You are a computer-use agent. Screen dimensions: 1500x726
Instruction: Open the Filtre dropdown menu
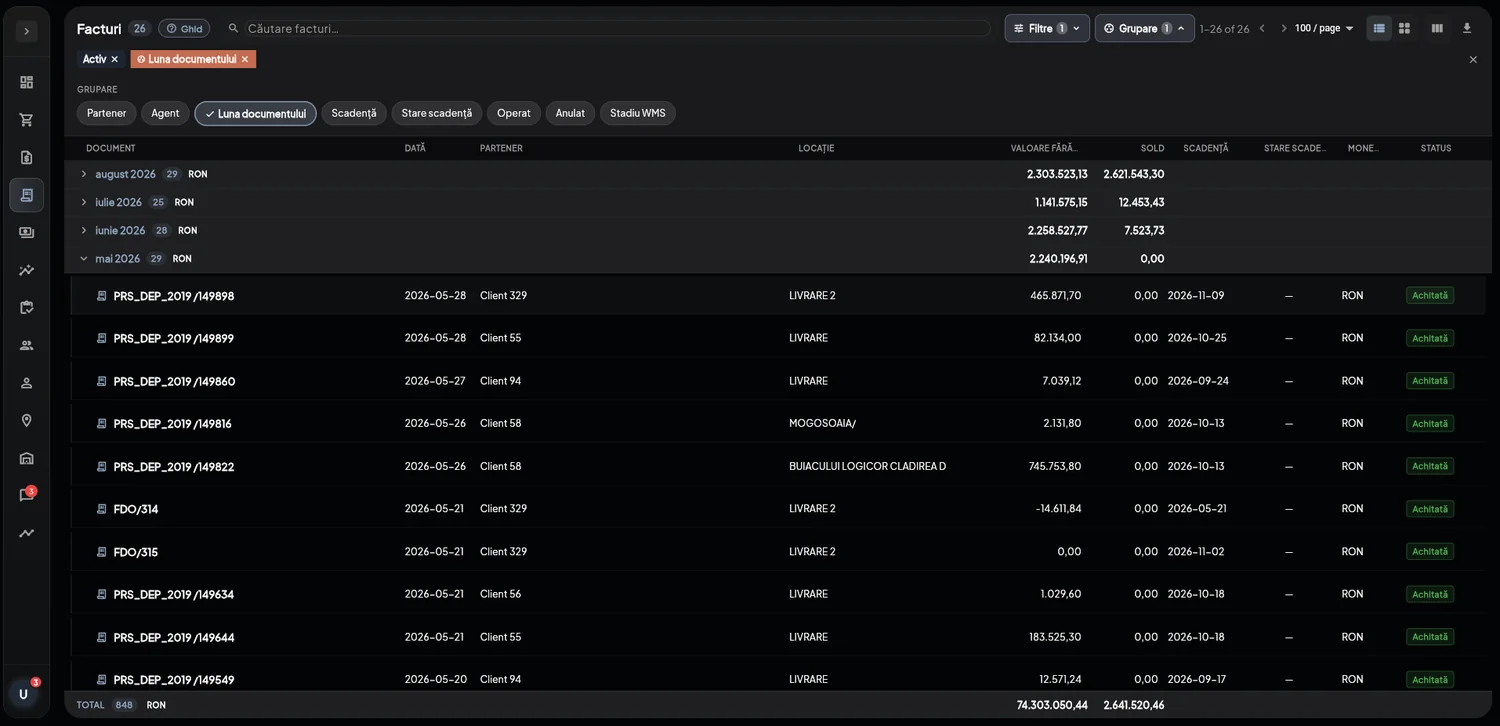[x=1047, y=28]
